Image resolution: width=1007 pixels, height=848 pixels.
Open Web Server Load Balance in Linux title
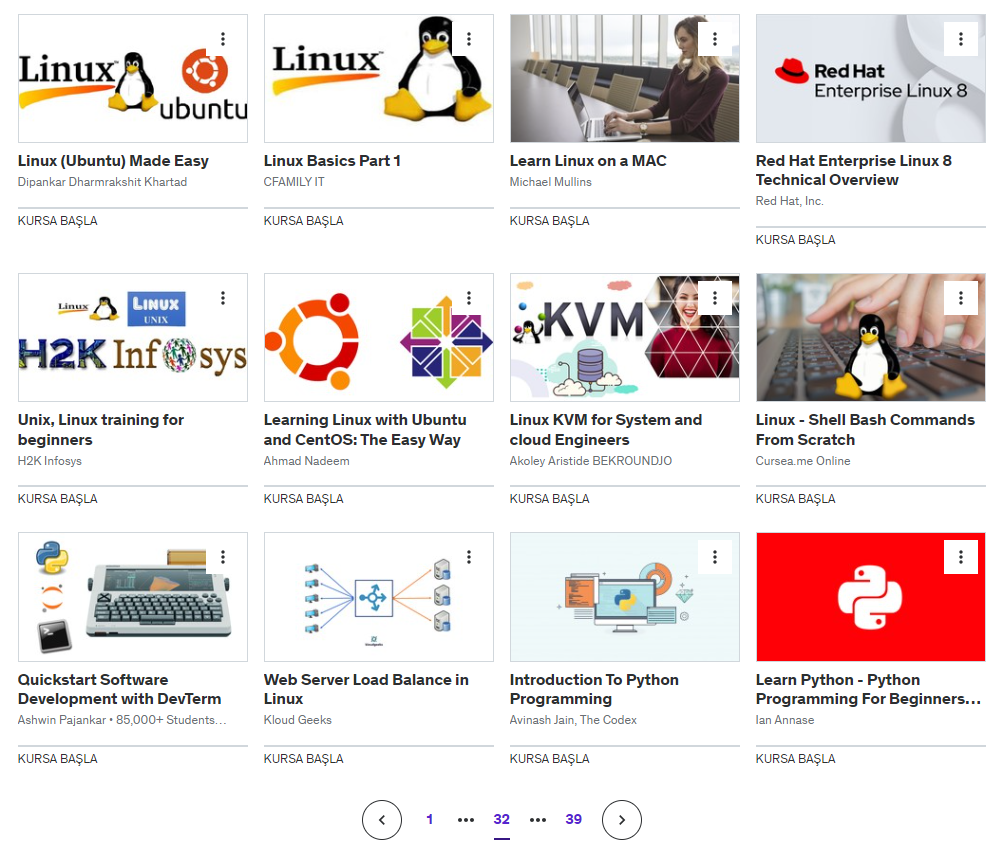[366, 689]
